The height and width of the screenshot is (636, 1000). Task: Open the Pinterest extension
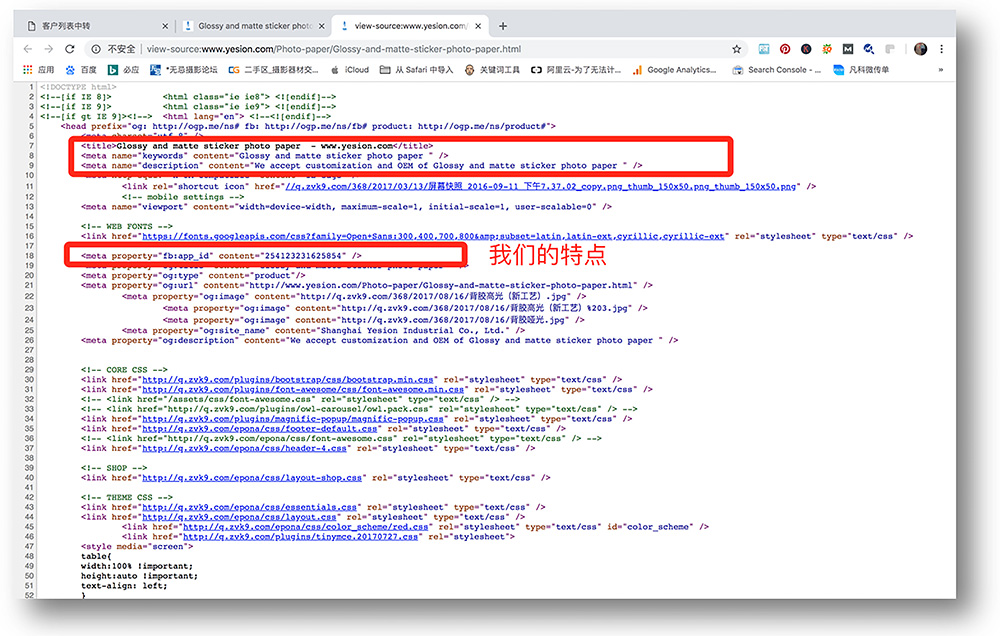click(785, 49)
